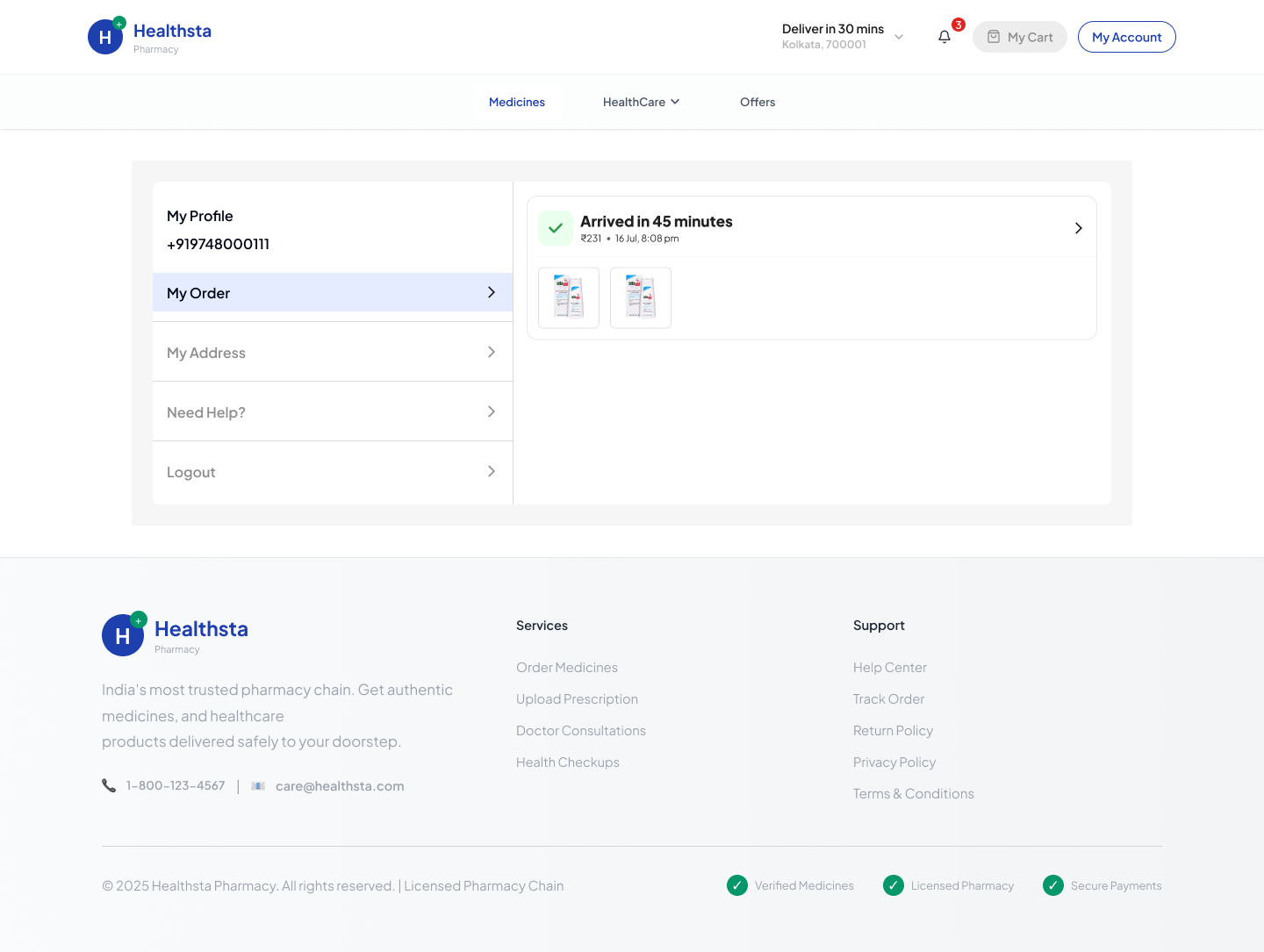
Task: Click the Secure Payments check badge
Action: (x=1053, y=885)
